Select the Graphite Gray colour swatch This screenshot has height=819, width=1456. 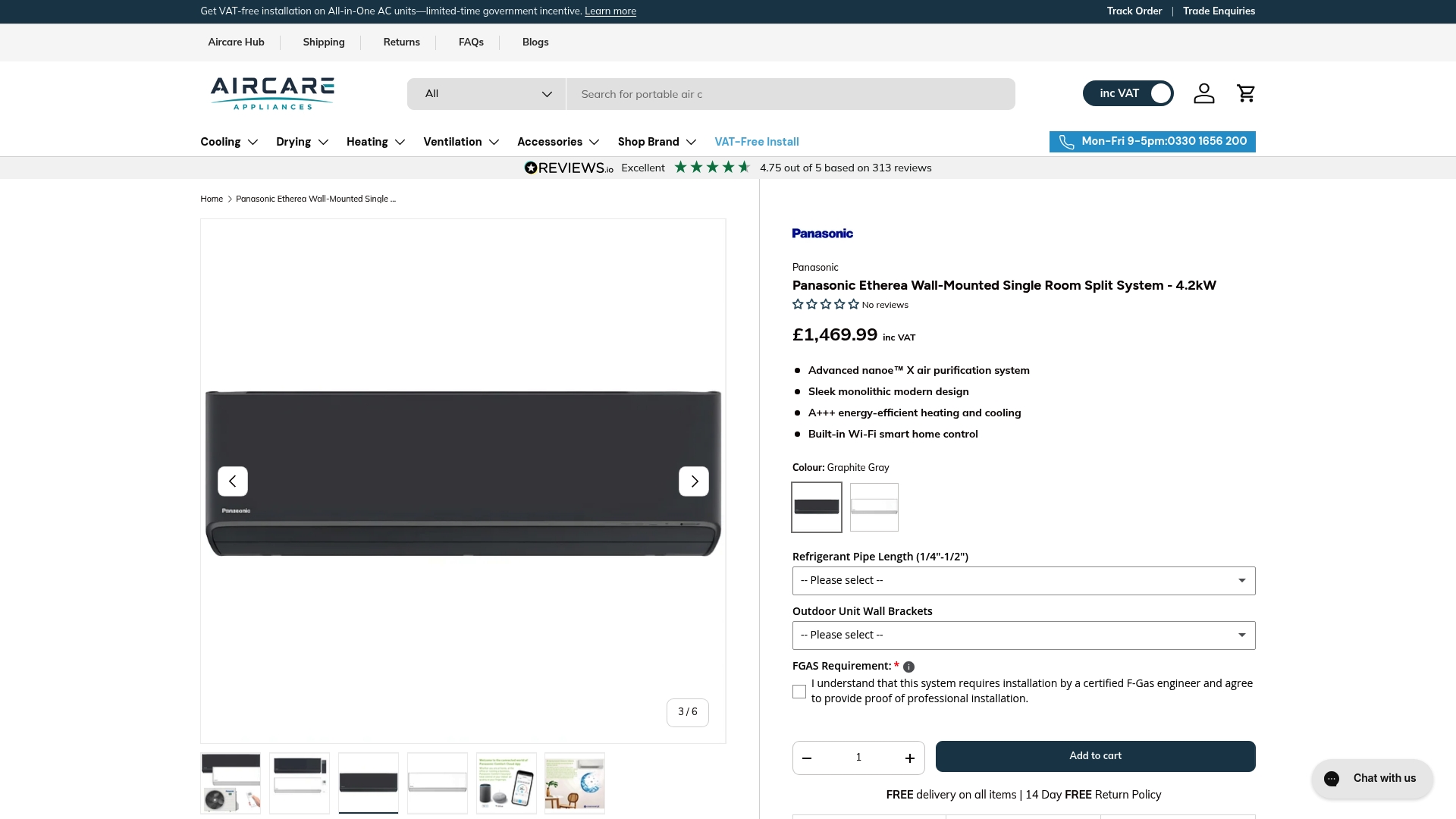(x=817, y=507)
